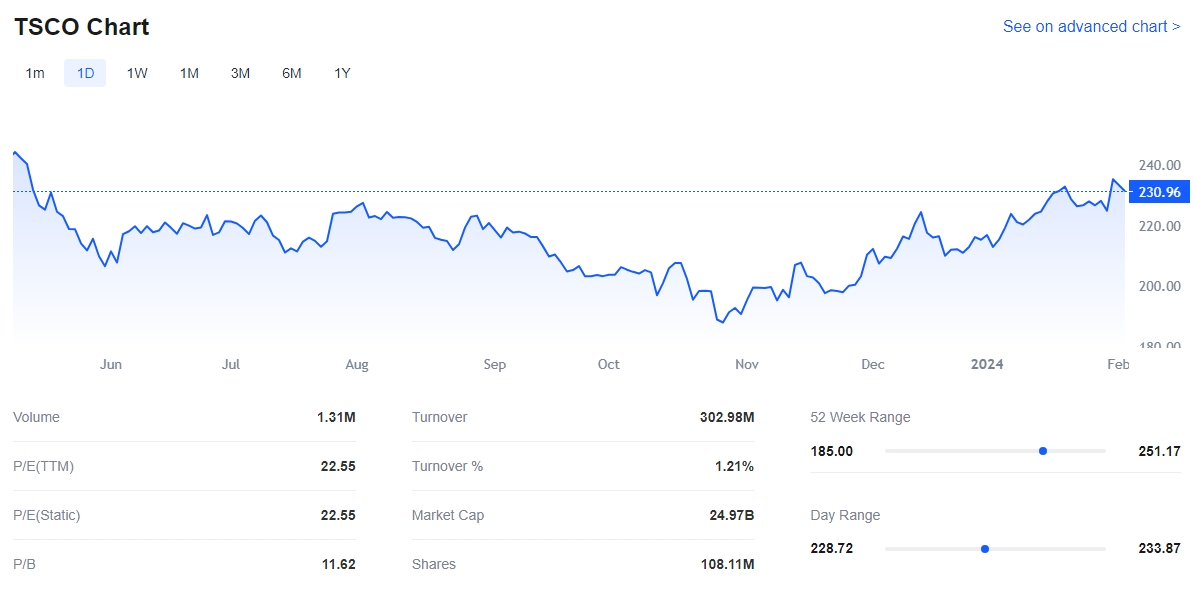
Task: Click the 230.96 current price label
Action: 1158,192
